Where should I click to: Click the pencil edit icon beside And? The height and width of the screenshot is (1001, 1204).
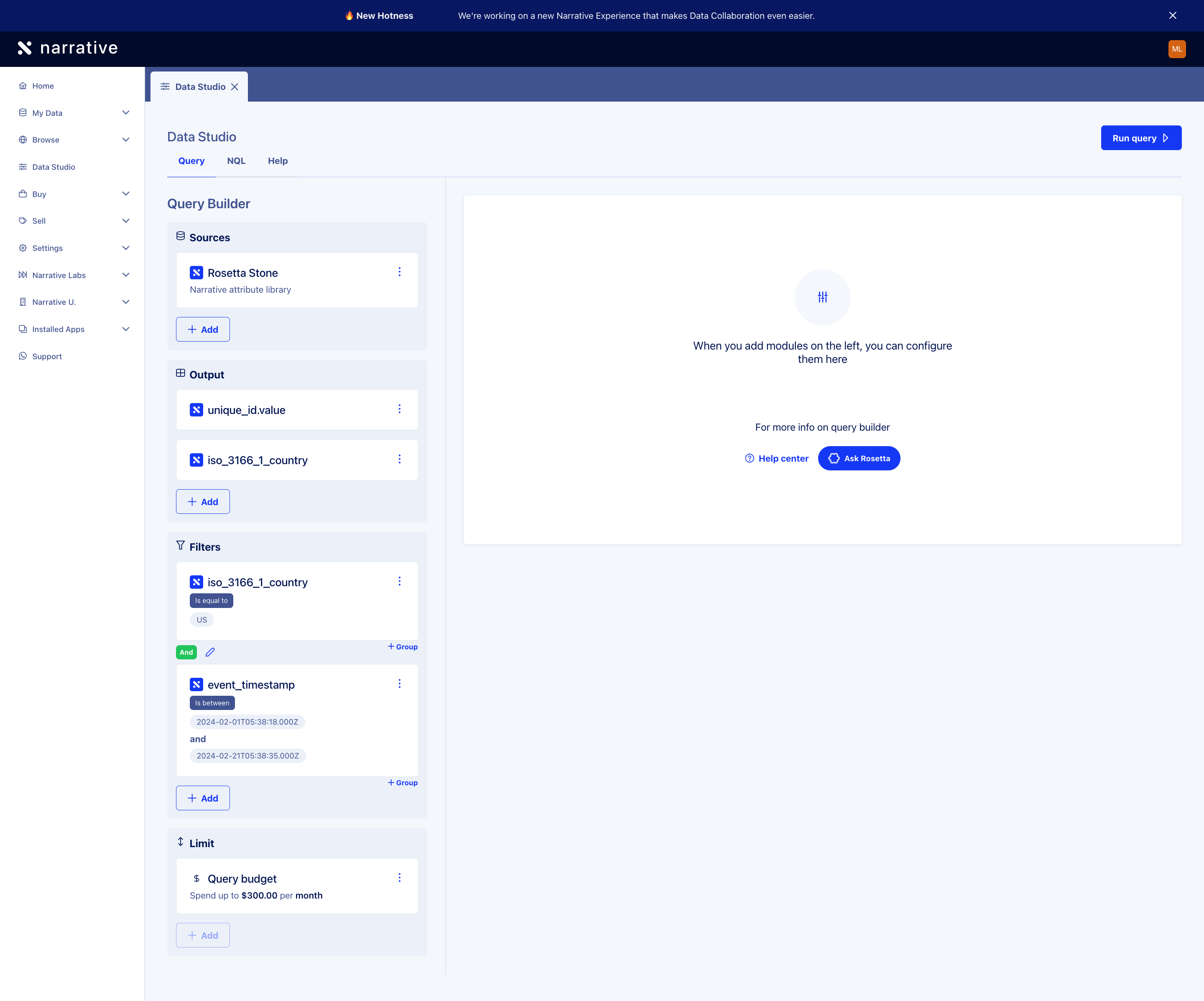[210, 652]
